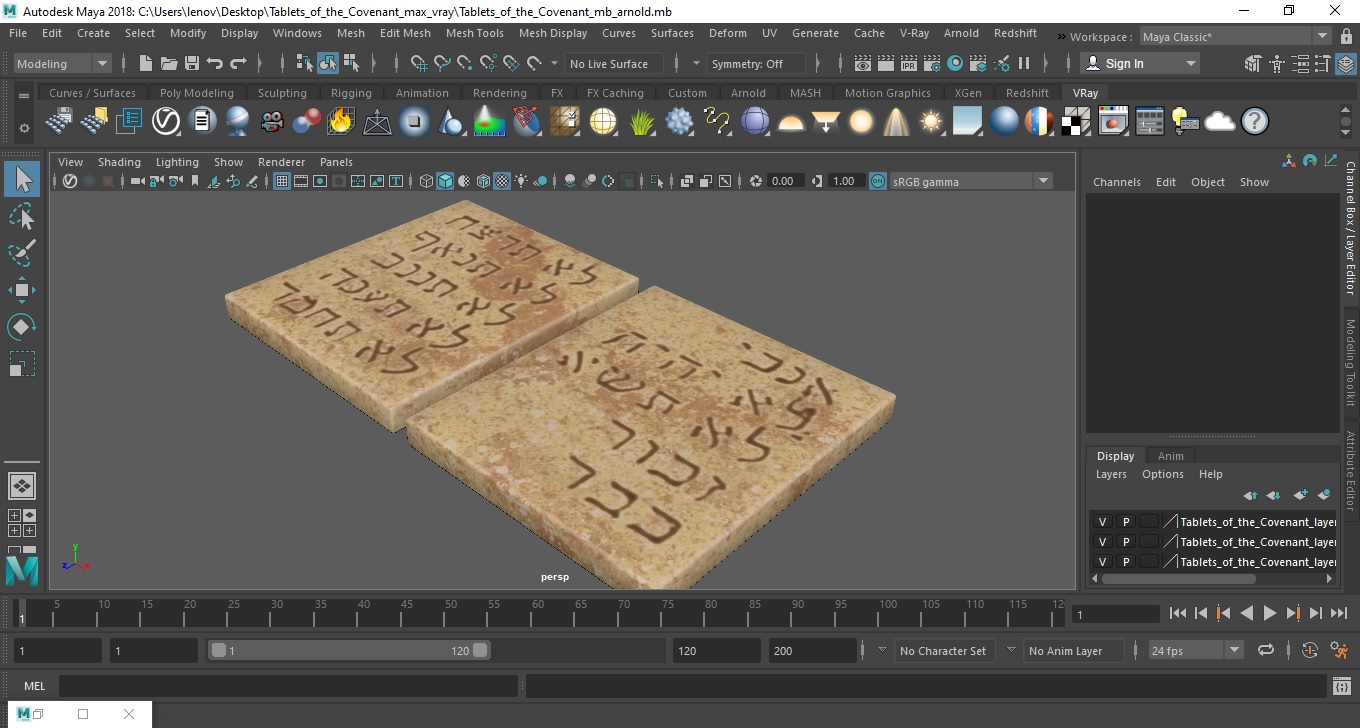Open the Shading menu in viewport panel
Viewport: 1360px width, 728px height.
pos(119,162)
